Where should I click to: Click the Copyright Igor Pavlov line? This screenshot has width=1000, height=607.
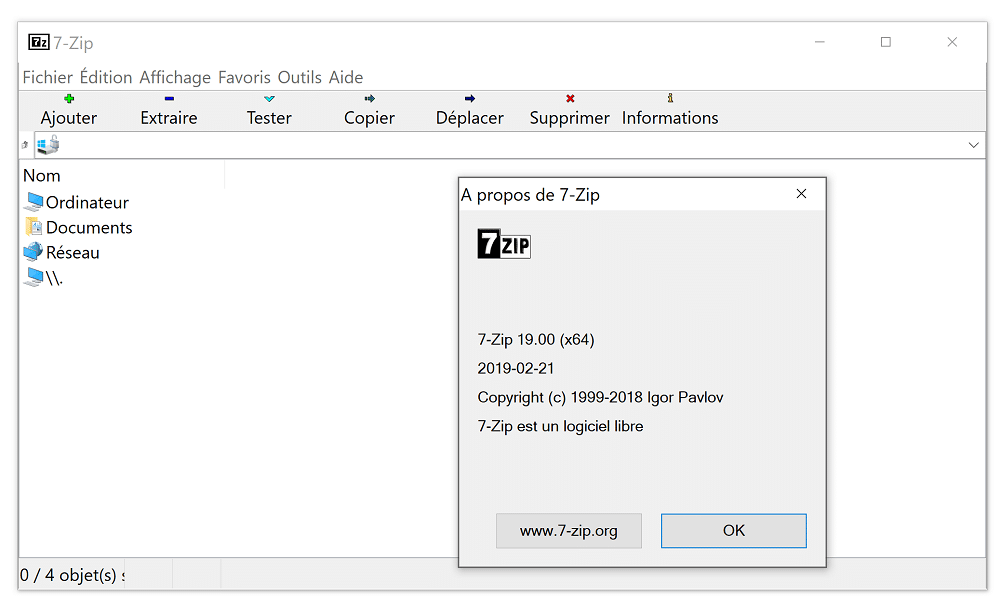tap(600, 398)
